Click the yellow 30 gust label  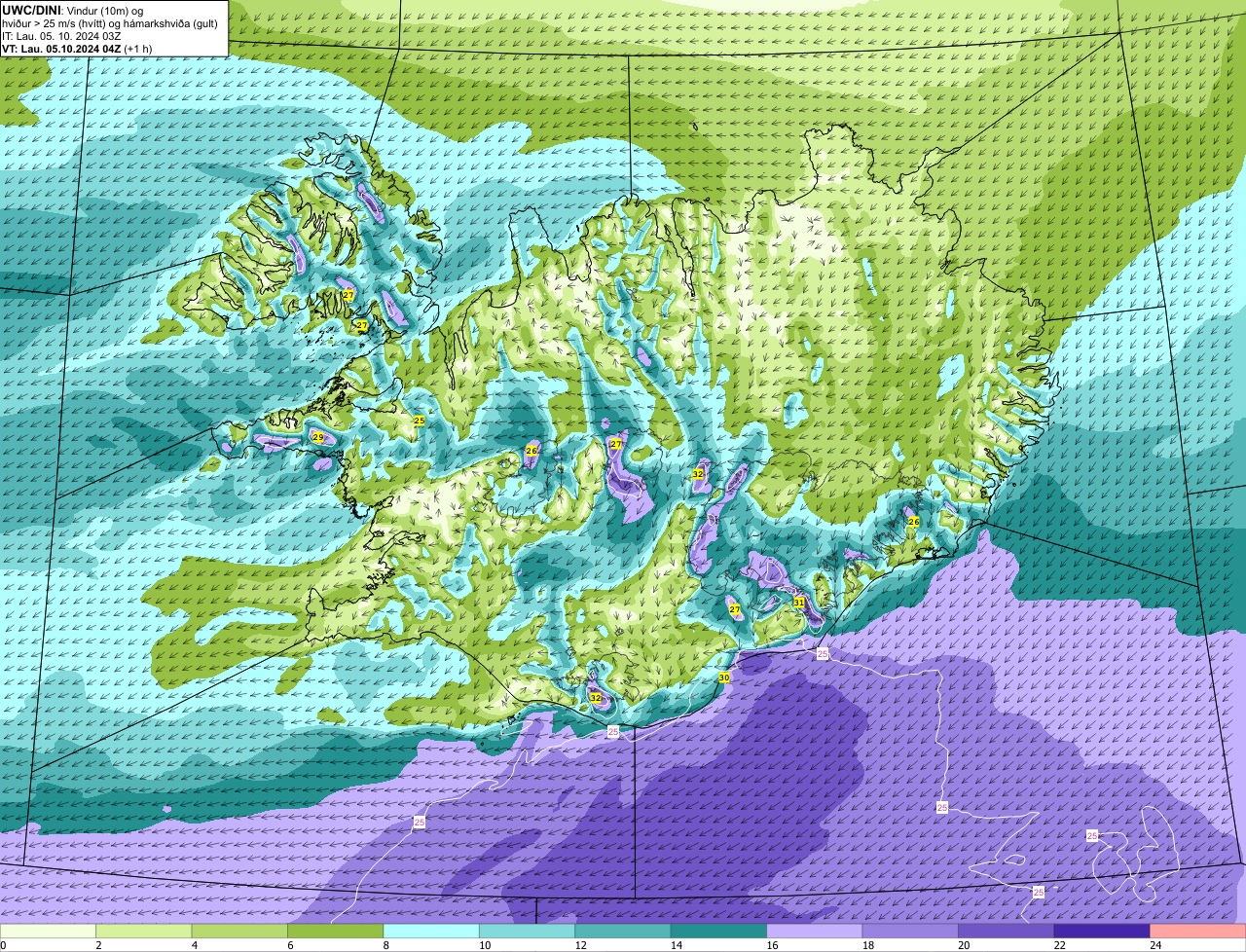point(723,677)
